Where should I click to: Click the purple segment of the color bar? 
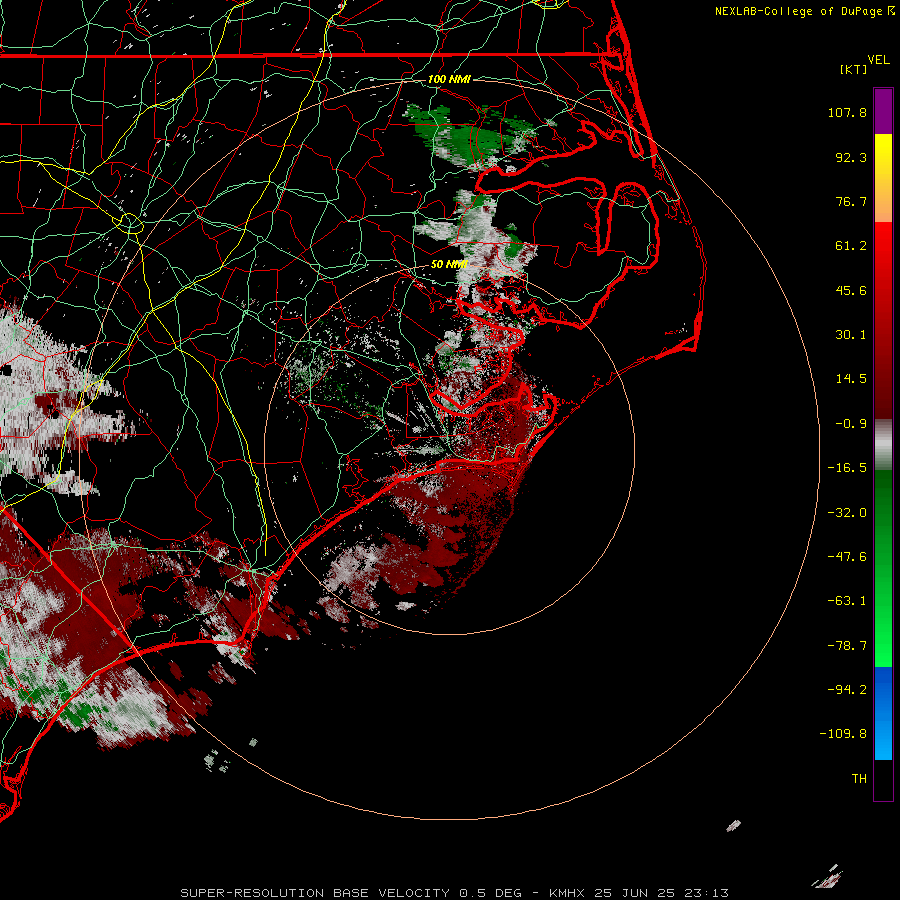(883, 111)
